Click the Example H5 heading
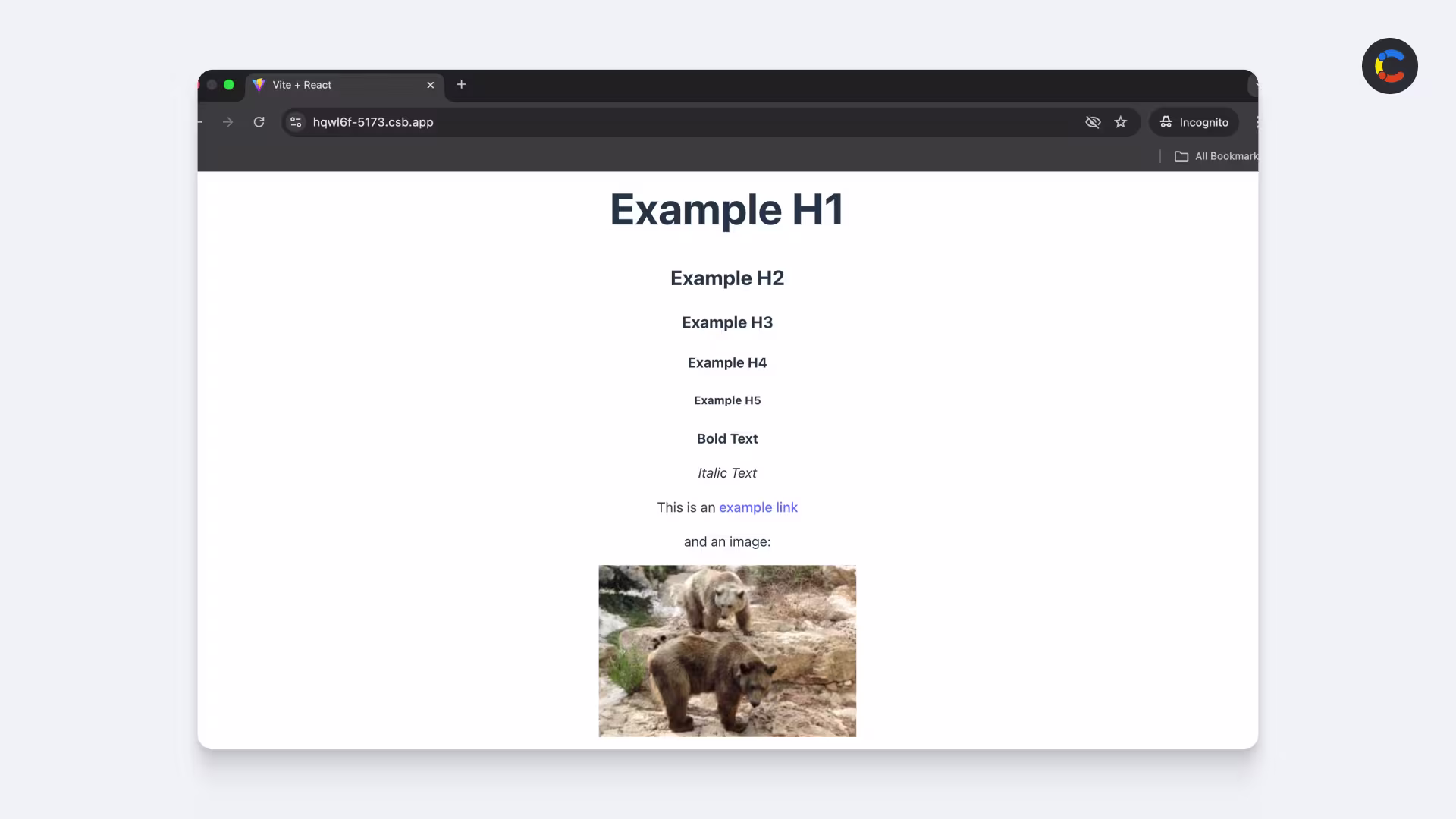Image resolution: width=1456 pixels, height=819 pixels. [x=727, y=400]
